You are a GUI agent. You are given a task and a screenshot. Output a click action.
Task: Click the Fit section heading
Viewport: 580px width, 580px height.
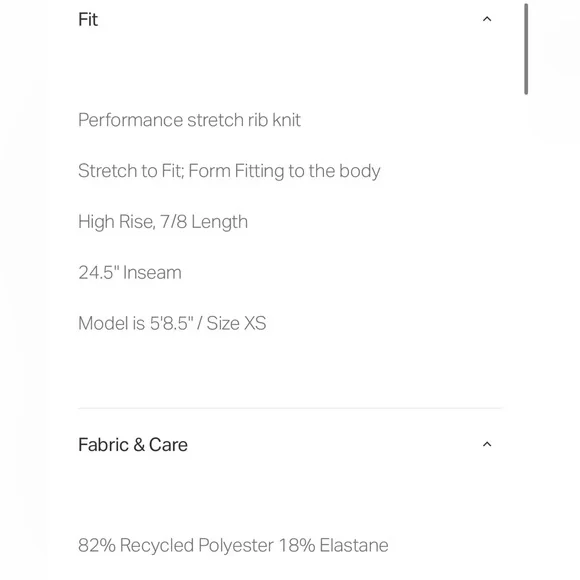click(88, 19)
